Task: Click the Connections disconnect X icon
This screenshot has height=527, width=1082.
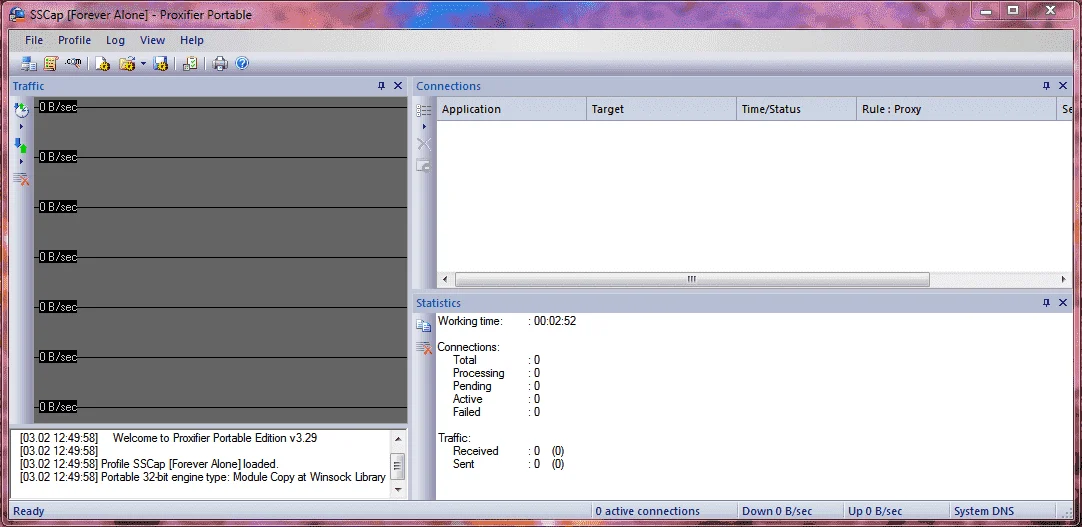Action: point(424,144)
